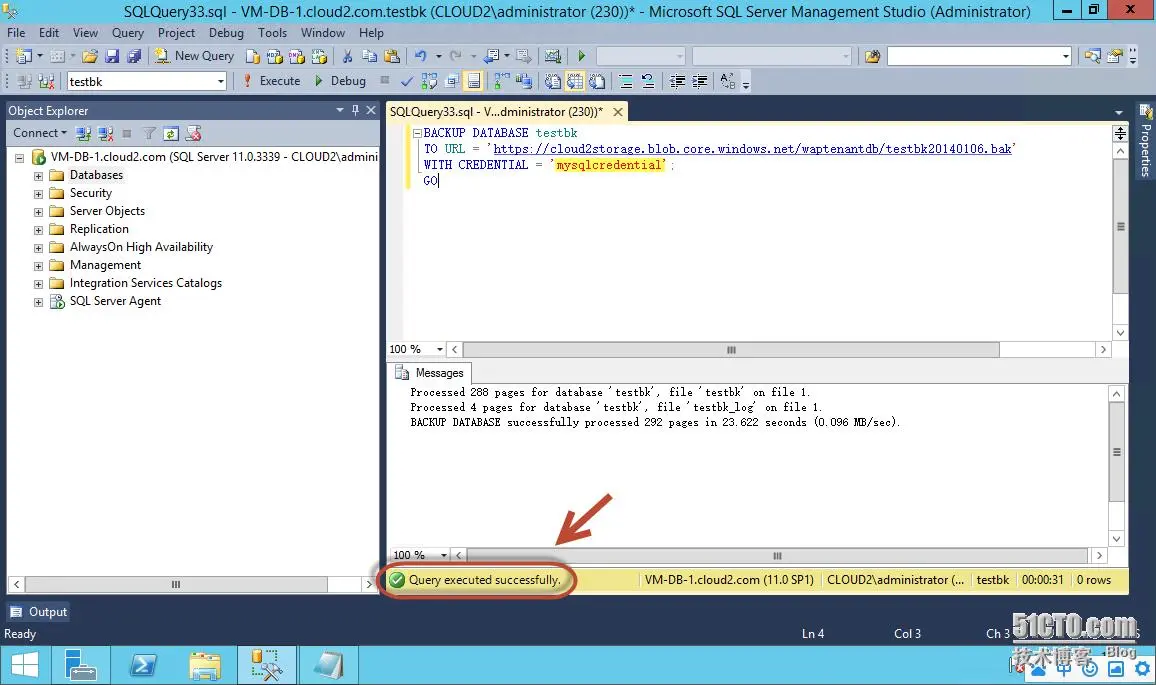1156x685 pixels.
Task: Open the Find combo box dropdown
Action: (1065, 56)
